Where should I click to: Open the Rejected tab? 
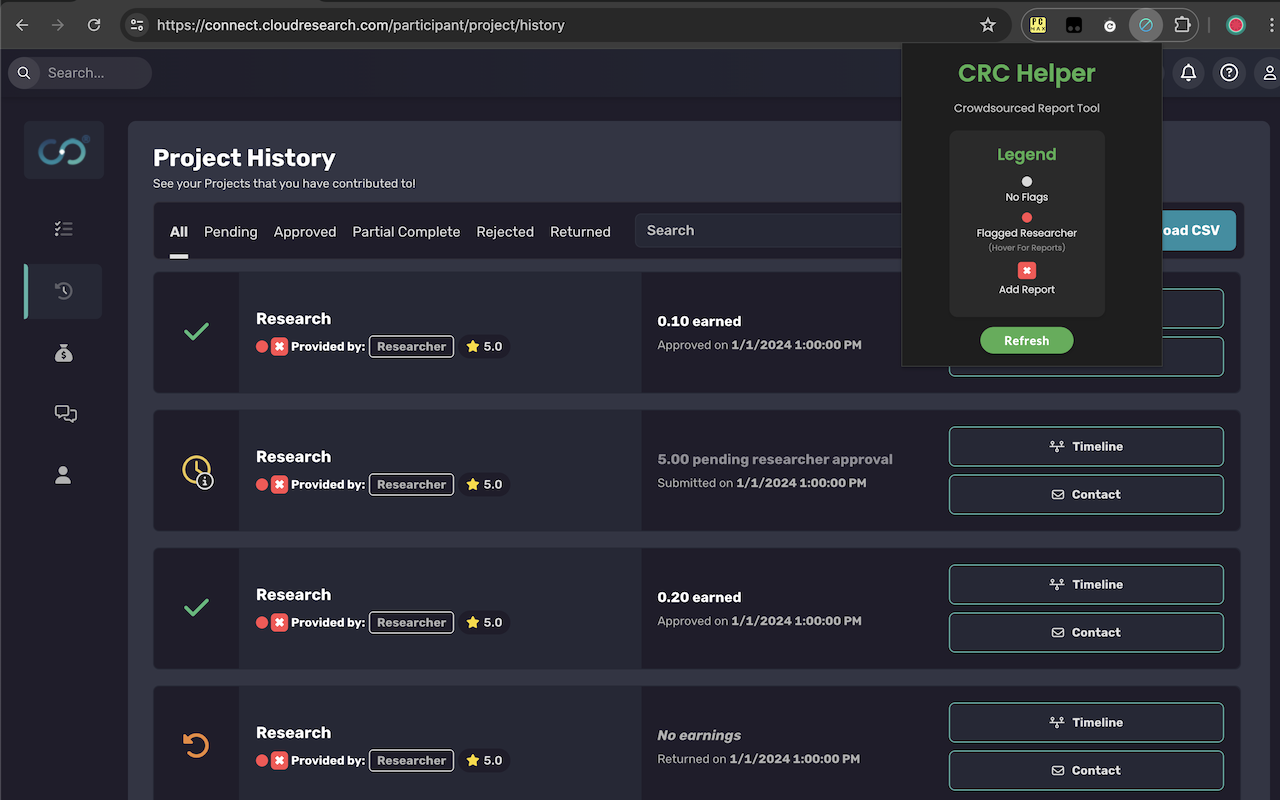pyautogui.click(x=505, y=231)
